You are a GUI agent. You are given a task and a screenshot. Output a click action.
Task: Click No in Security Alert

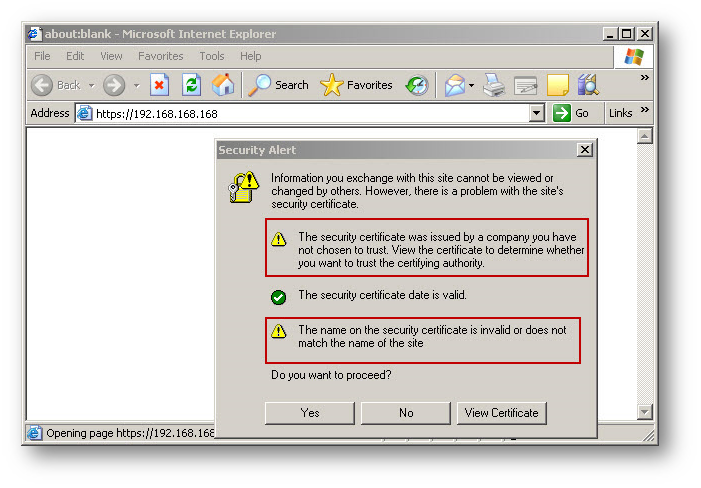[x=406, y=413]
